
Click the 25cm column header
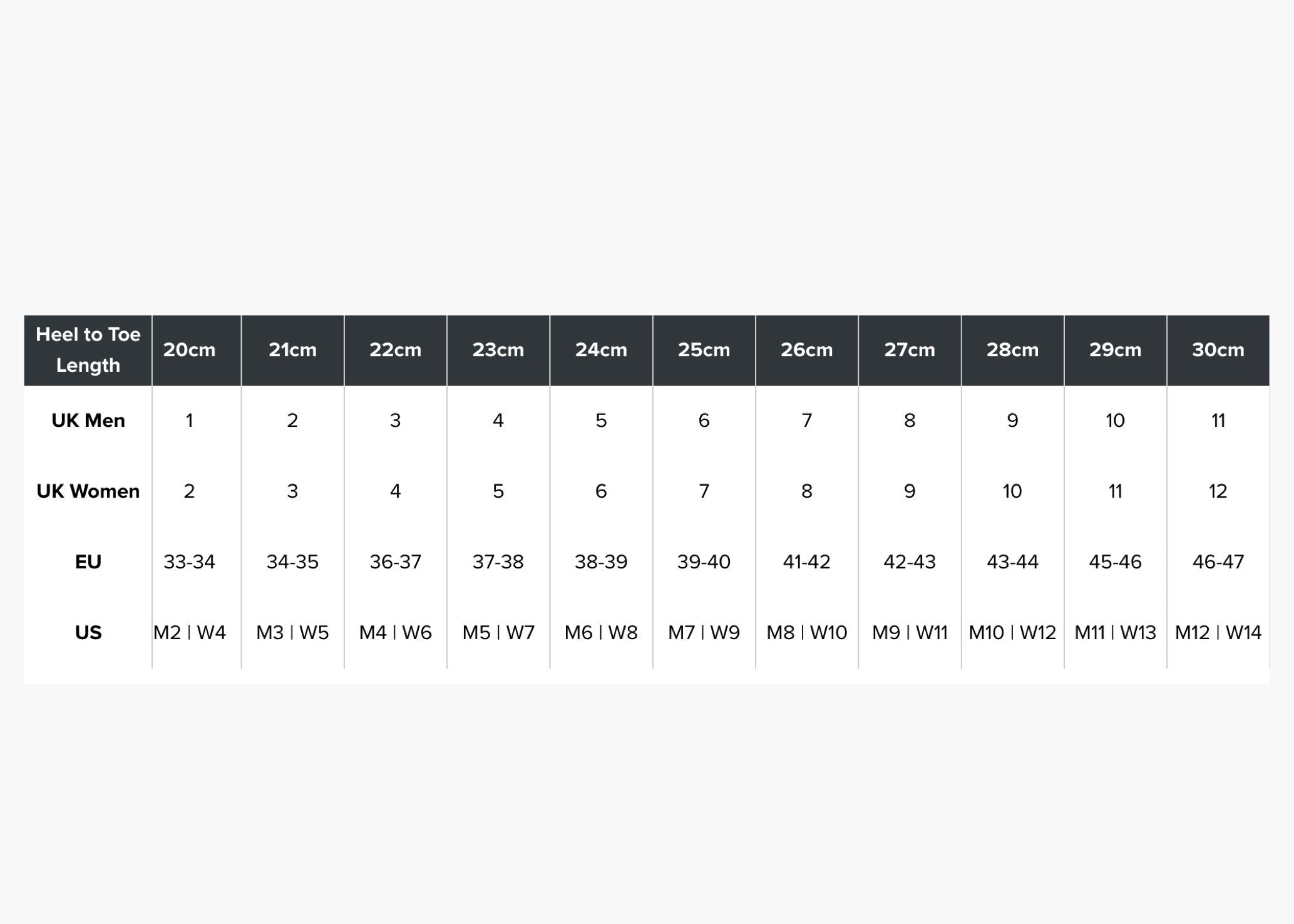click(x=704, y=350)
